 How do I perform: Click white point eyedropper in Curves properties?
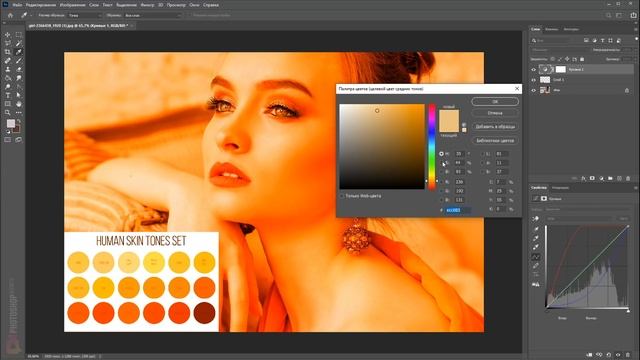536,247
